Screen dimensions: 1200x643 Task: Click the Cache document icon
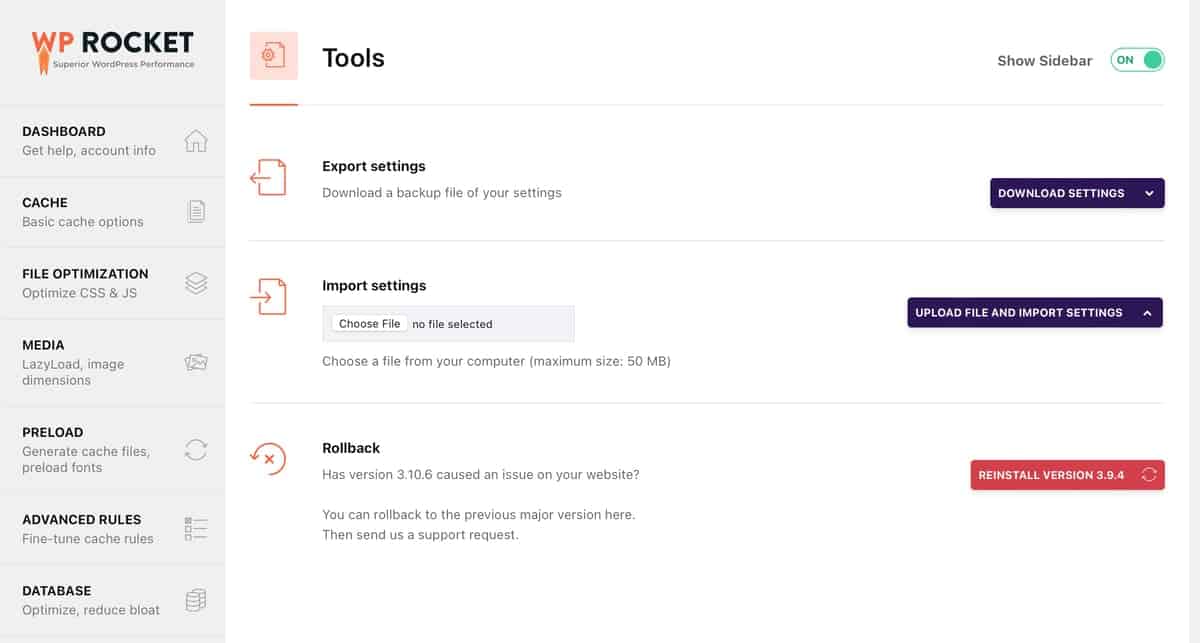[196, 212]
